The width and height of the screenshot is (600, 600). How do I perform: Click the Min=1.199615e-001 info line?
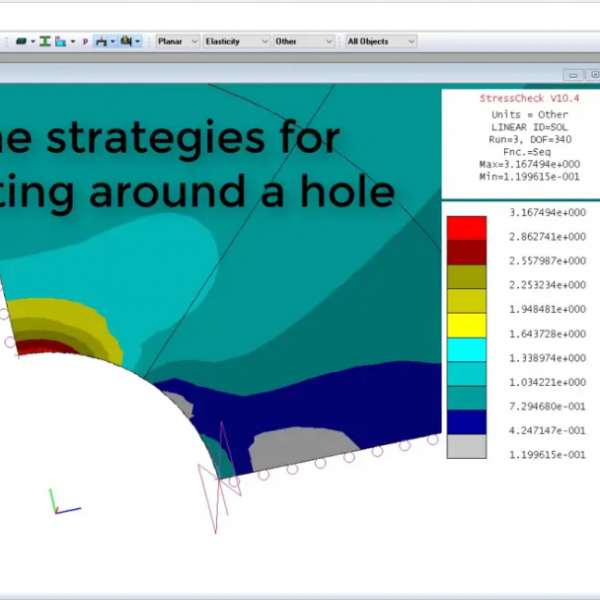(x=530, y=177)
